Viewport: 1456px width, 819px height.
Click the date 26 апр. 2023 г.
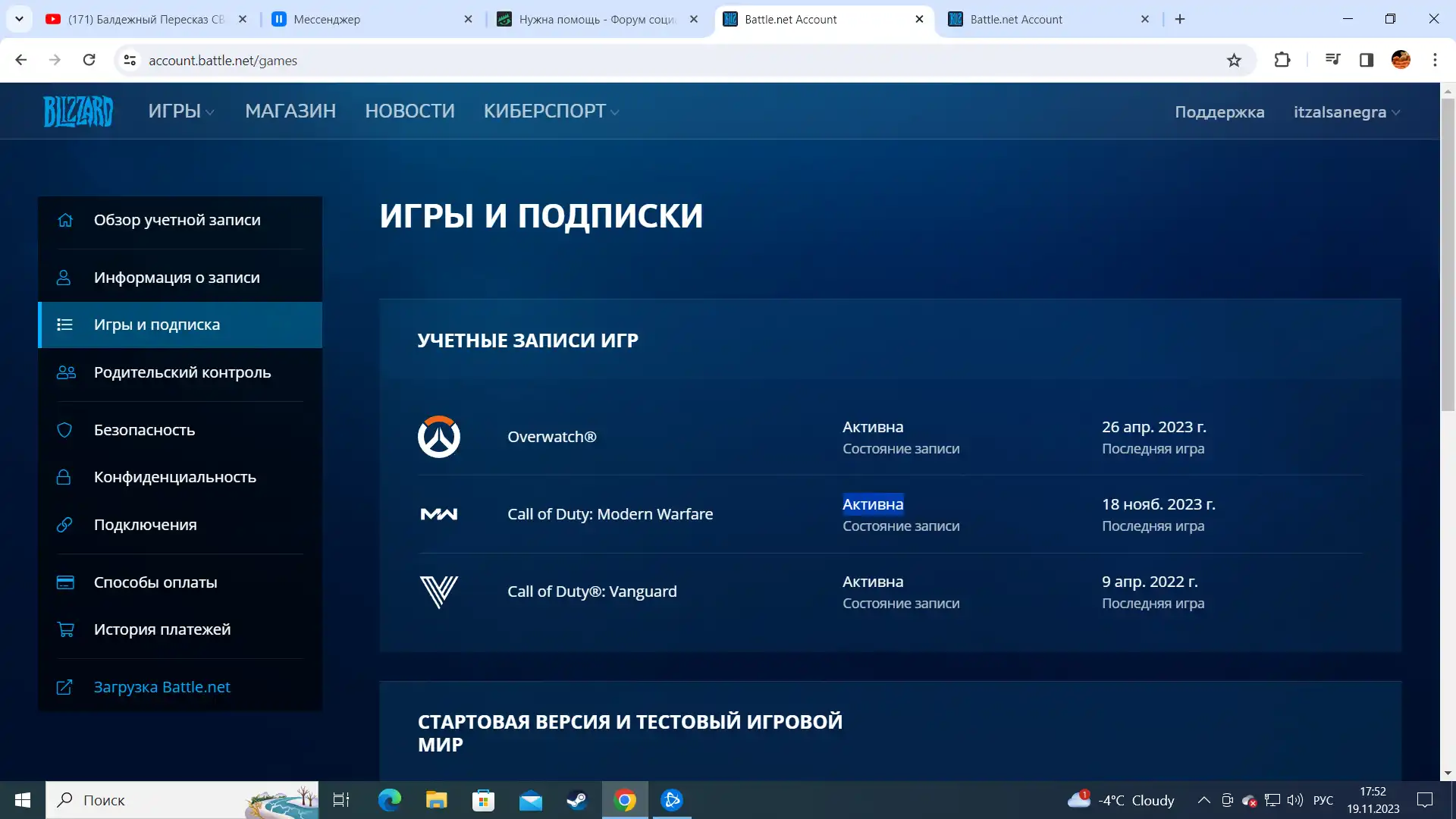tap(1153, 427)
